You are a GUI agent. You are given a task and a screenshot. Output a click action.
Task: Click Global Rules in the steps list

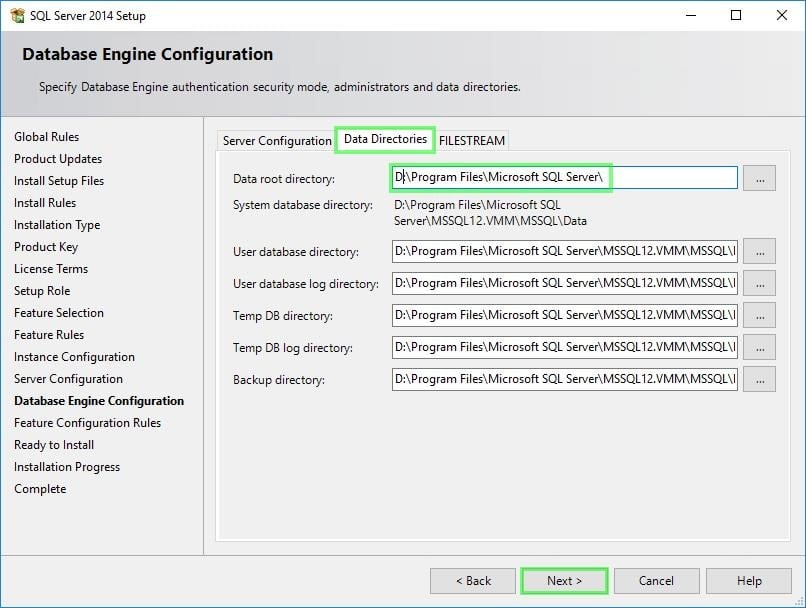point(46,137)
